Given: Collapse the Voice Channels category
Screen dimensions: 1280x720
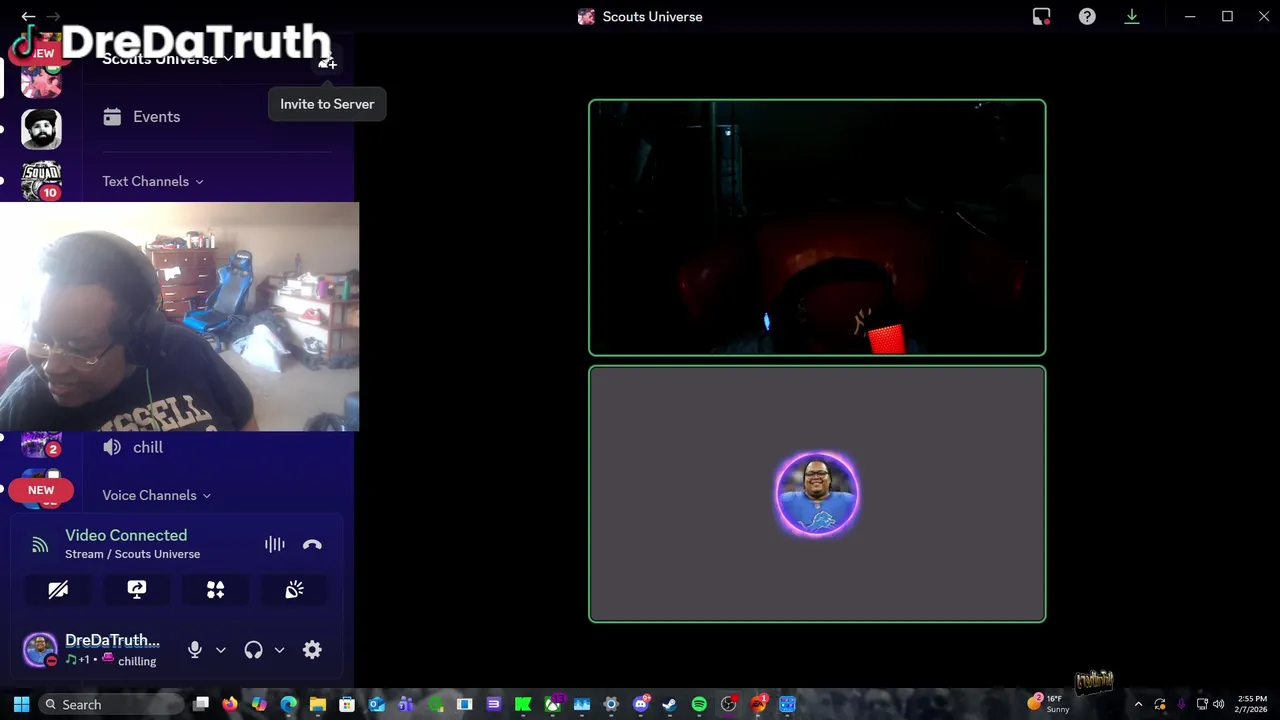Looking at the screenshot, I should click(157, 495).
